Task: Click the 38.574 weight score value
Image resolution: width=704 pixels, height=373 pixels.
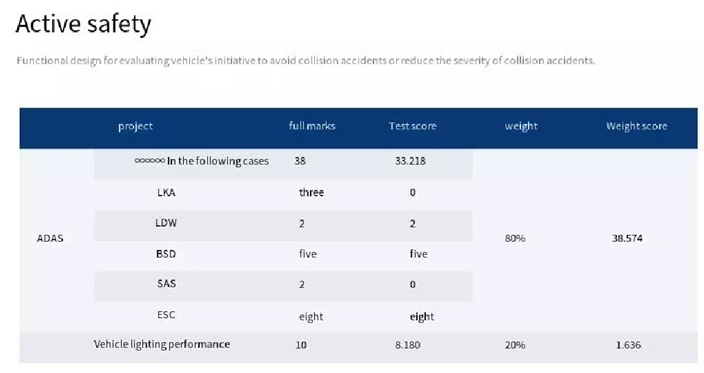Action: [627, 238]
